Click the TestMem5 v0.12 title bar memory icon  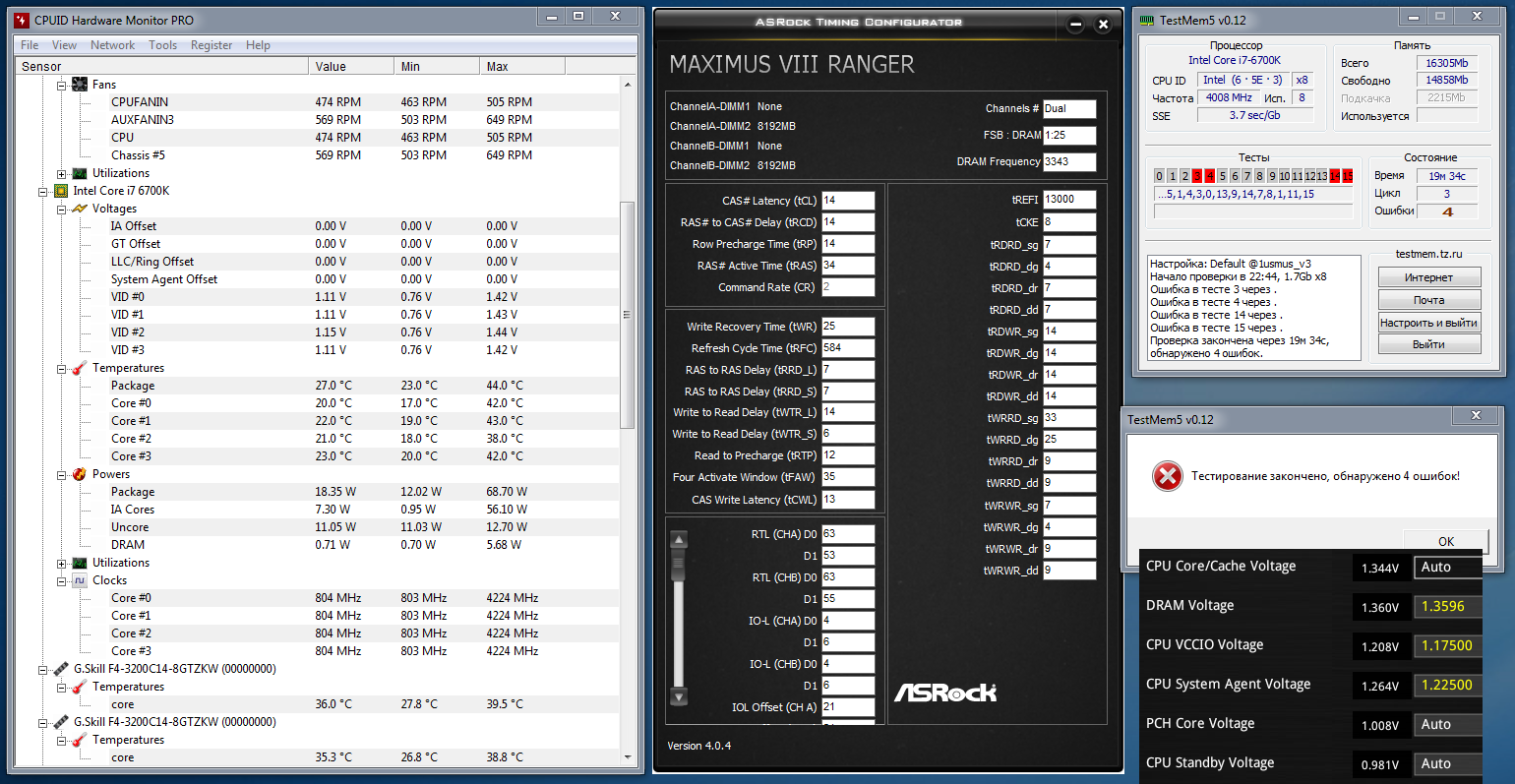1147,20
